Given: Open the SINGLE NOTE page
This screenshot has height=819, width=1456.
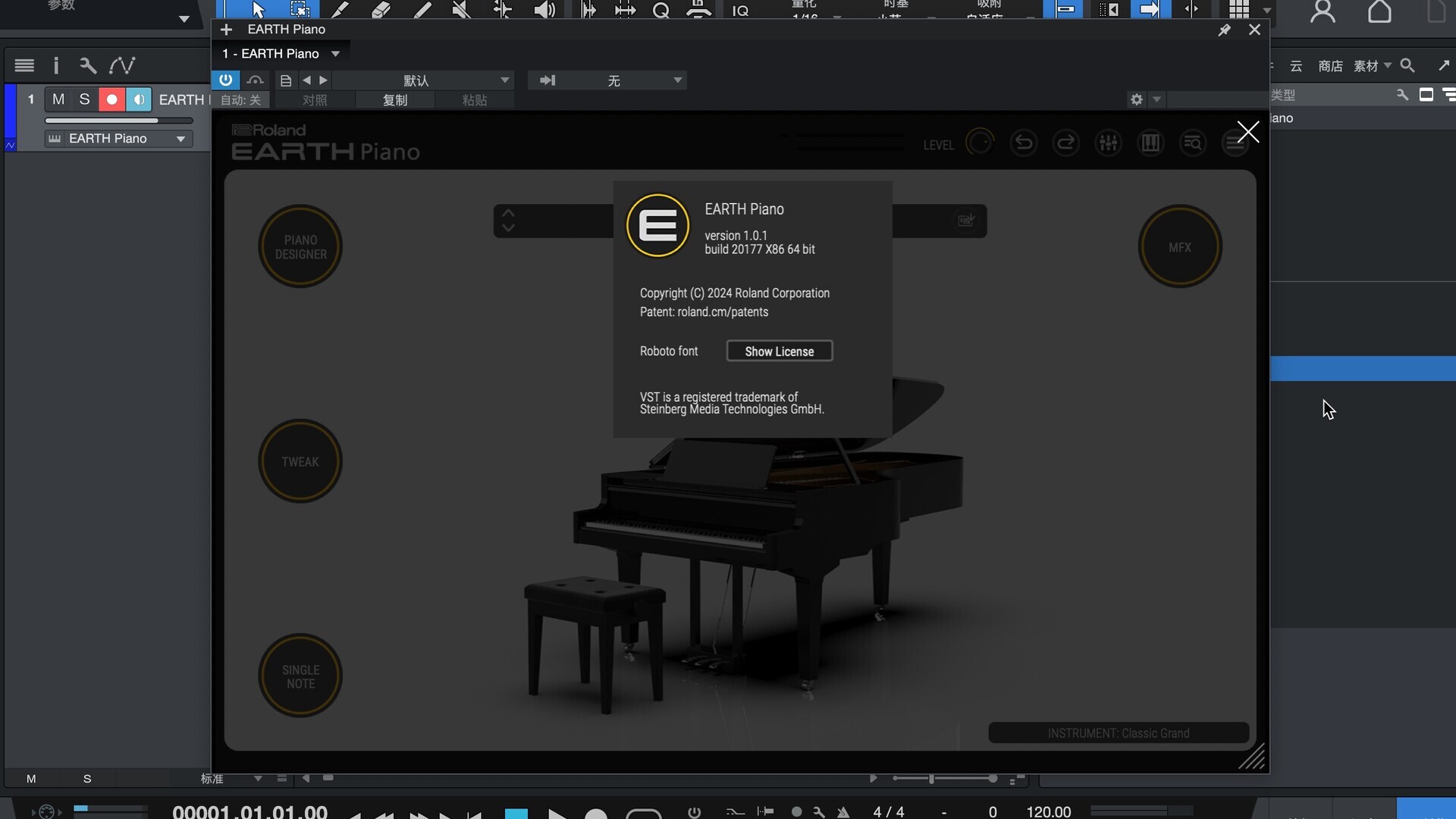Looking at the screenshot, I should coord(300,676).
